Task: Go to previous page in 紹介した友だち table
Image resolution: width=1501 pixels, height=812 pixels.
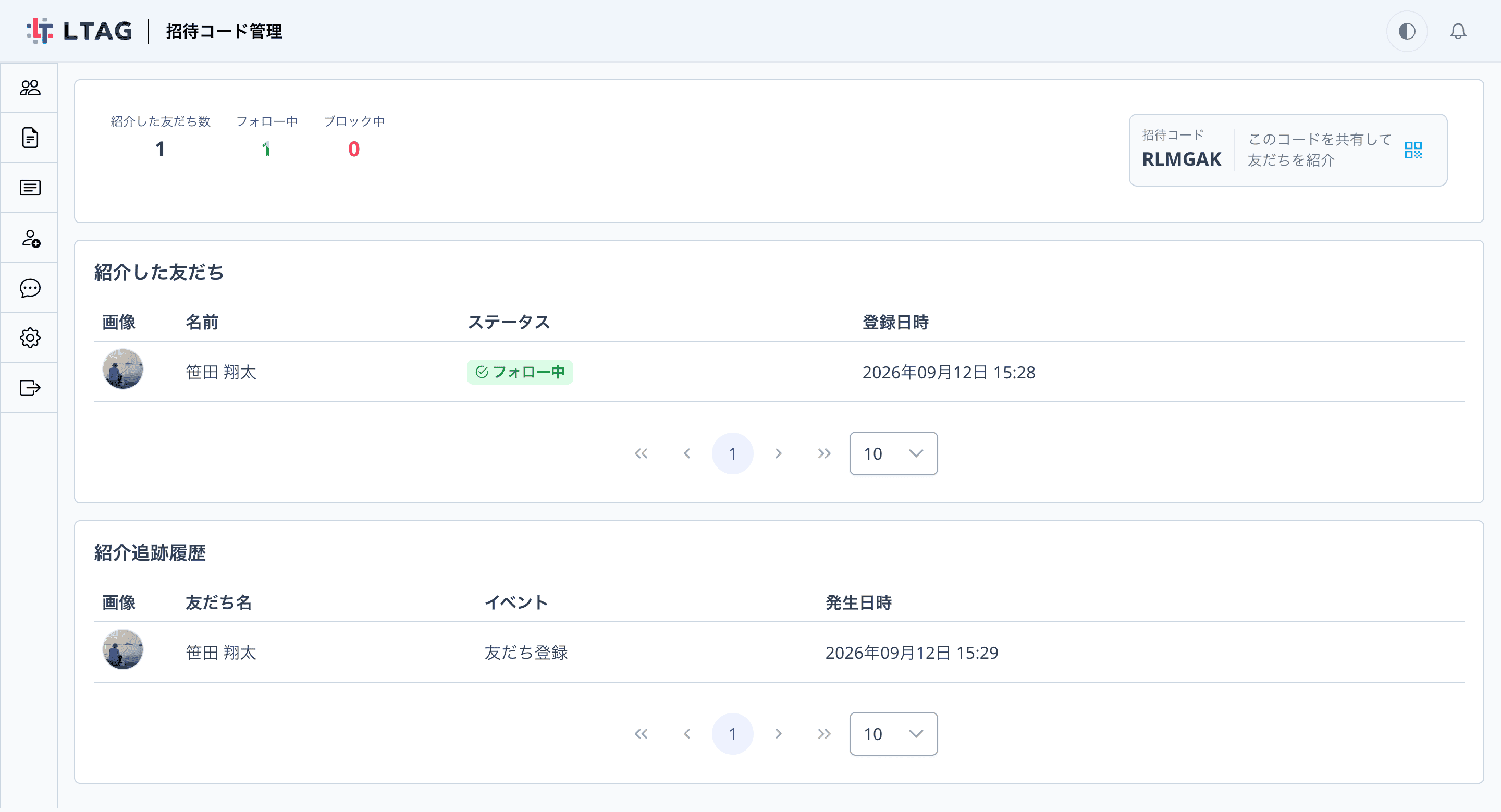Action: 687,453
